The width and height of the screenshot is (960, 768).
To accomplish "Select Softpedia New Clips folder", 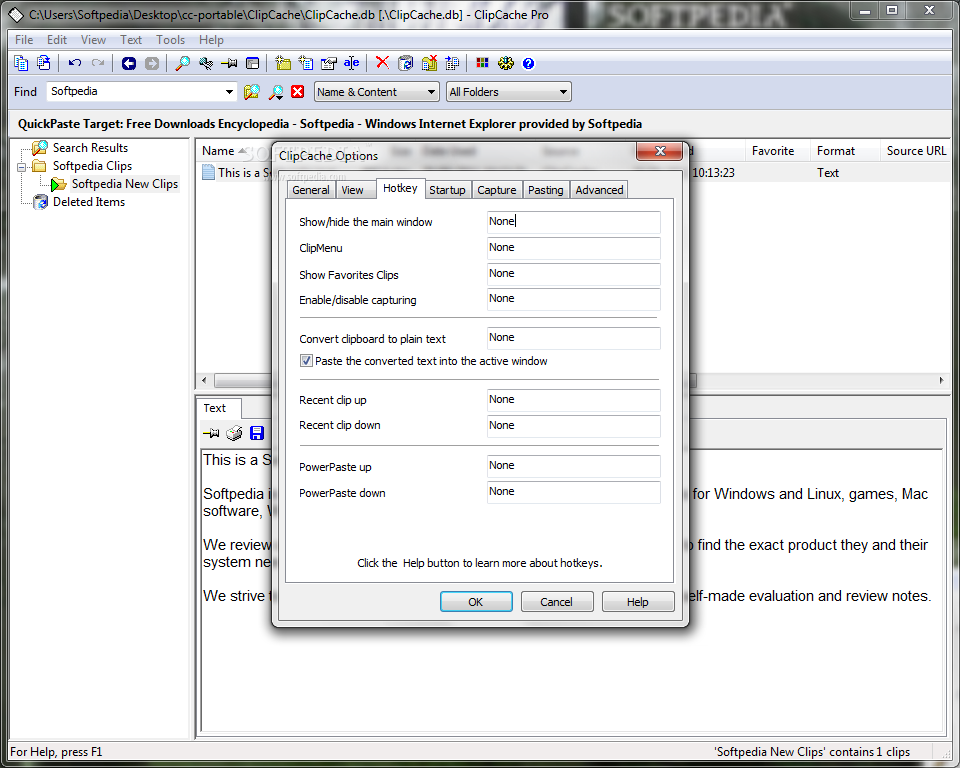I will click(x=125, y=184).
